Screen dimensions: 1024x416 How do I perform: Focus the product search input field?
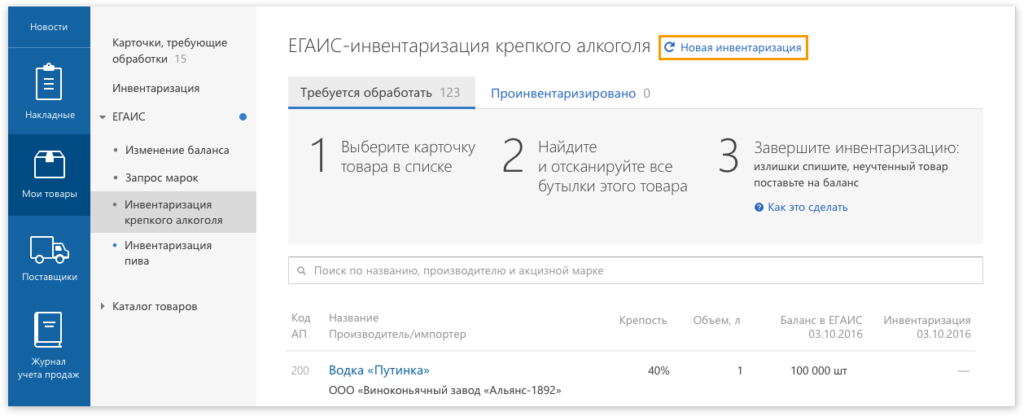click(640, 271)
